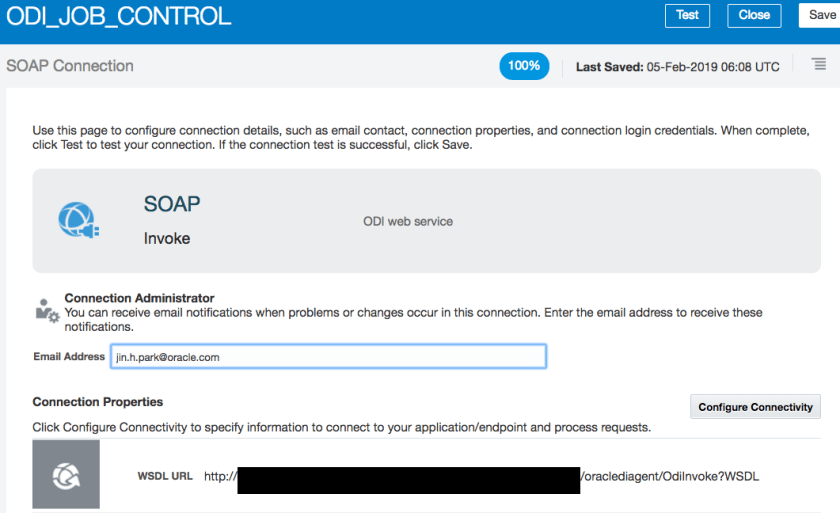840x513 pixels.
Task: Click the Connection Administrator heading
Action: click(139, 298)
